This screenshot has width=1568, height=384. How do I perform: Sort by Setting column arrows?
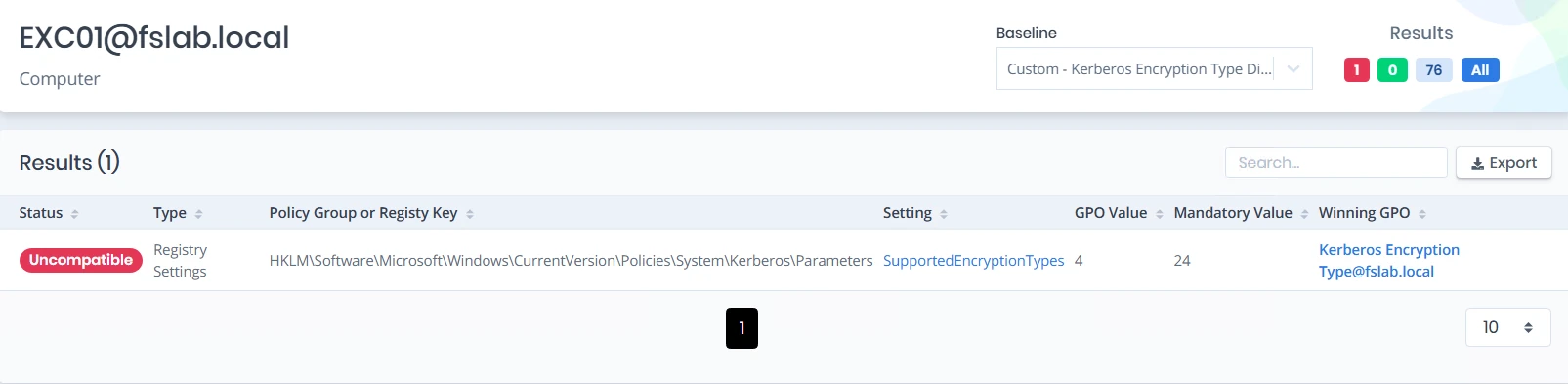pos(944,214)
